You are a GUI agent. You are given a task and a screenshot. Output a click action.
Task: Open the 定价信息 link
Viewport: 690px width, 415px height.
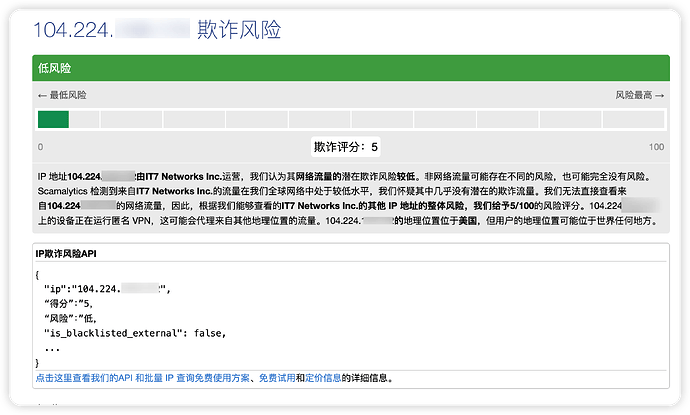pyautogui.click(x=323, y=378)
